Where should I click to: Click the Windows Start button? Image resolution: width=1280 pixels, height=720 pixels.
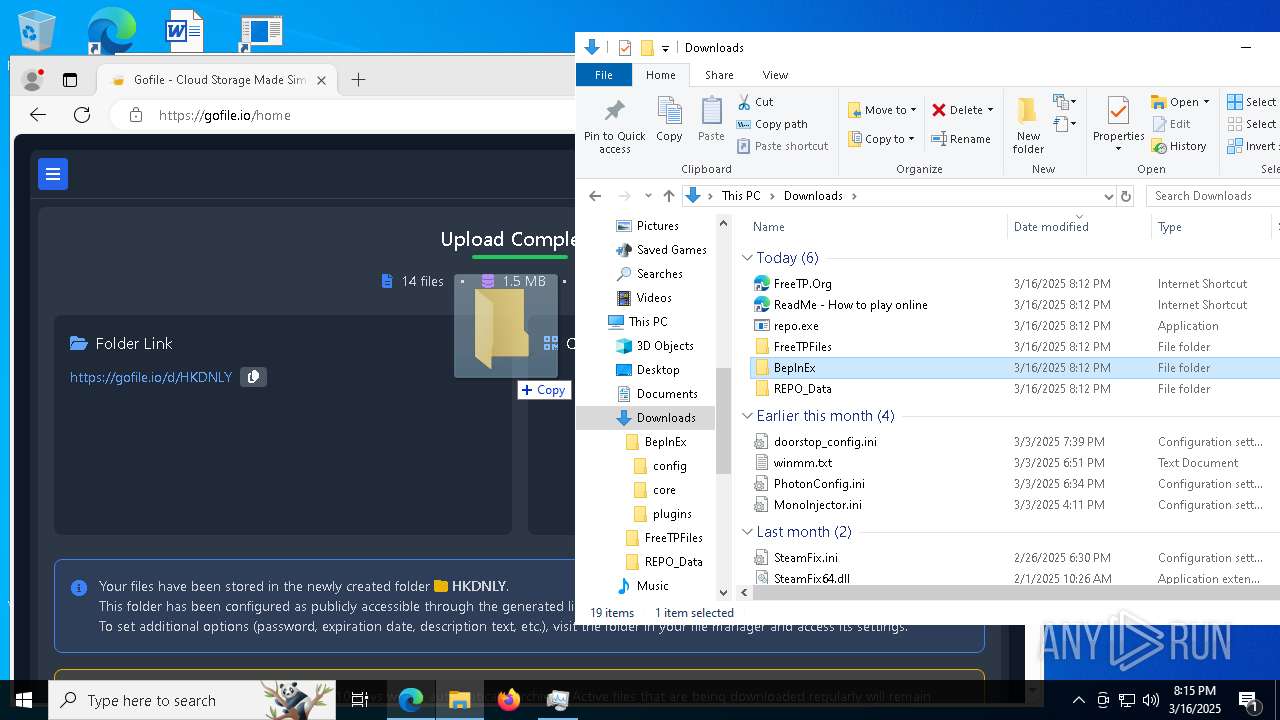[24, 700]
